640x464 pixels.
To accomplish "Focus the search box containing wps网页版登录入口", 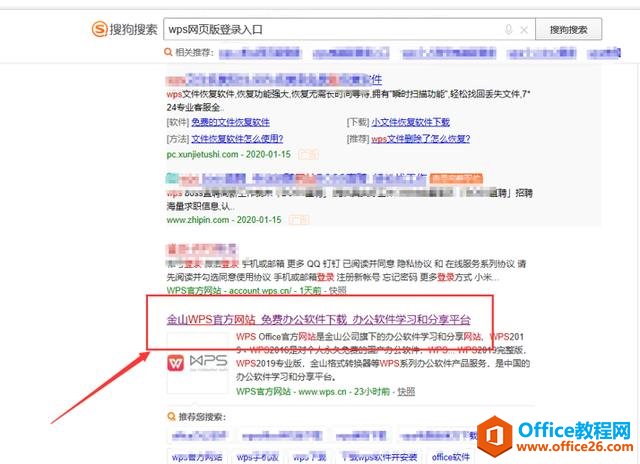I will click(x=349, y=29).
